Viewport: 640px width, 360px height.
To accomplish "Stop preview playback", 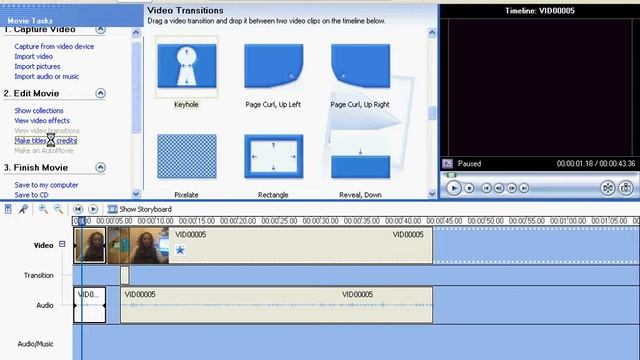I will 469,188.
